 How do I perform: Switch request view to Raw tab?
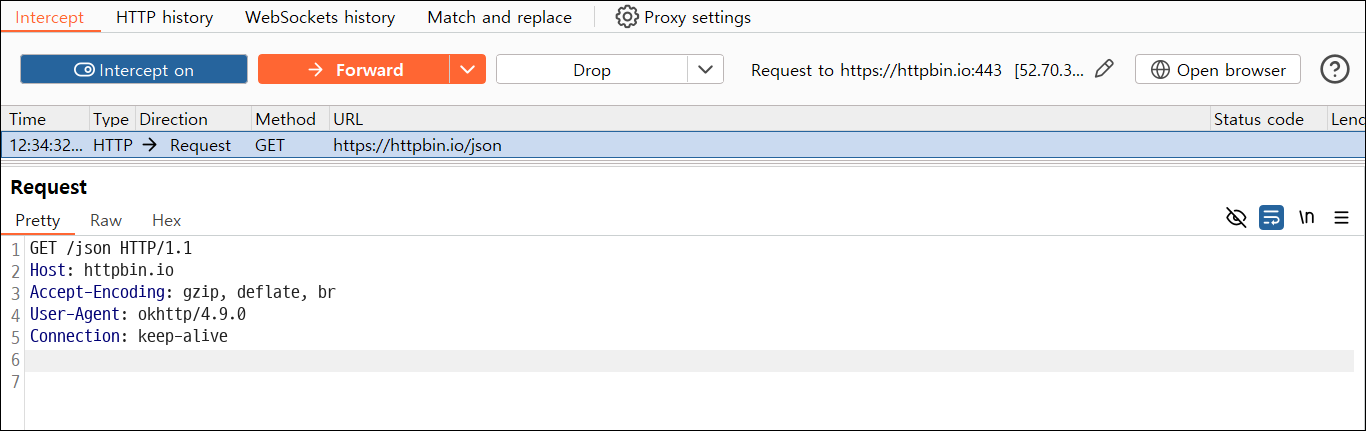coord(106,220)
